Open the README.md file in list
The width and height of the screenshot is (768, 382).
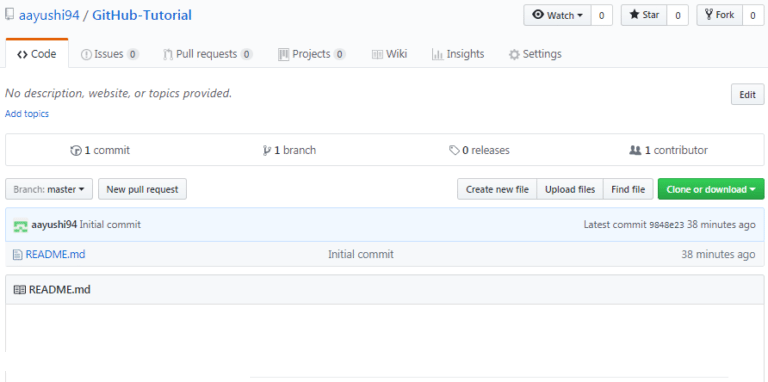click(55, 255)
